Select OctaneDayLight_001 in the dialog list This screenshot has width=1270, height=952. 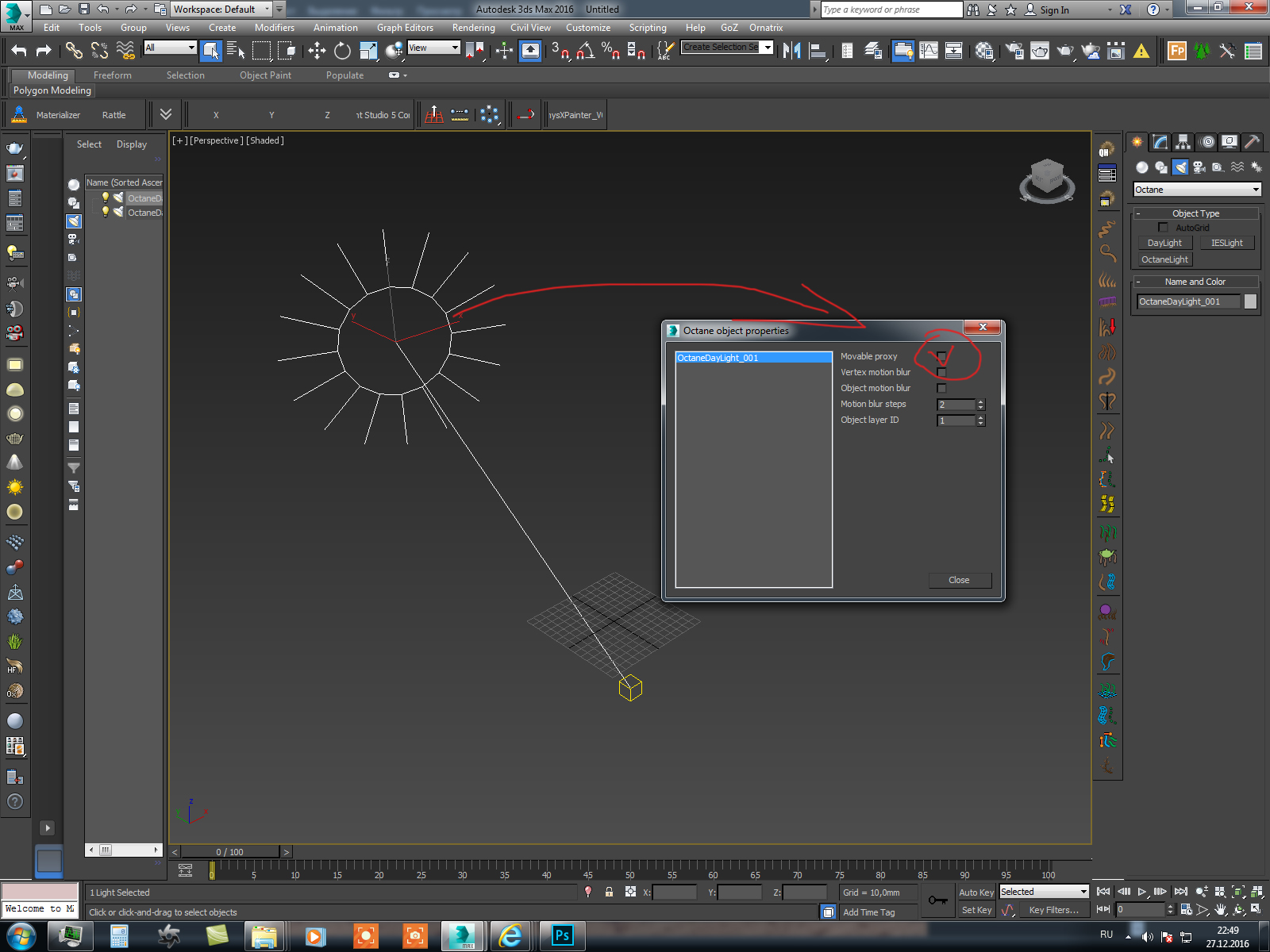coord(753,358)
